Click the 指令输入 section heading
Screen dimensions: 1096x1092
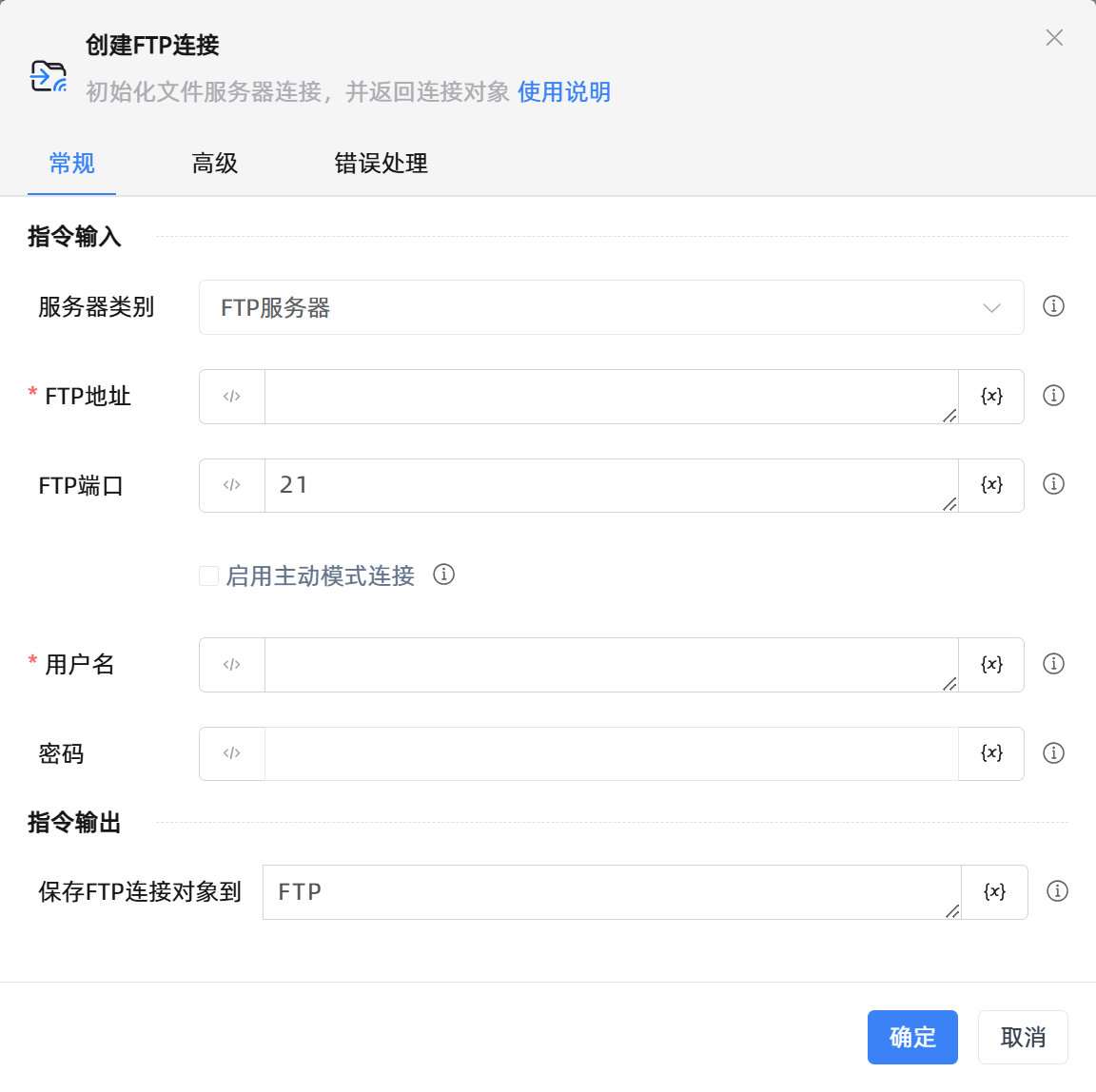(x=74, y=236)
